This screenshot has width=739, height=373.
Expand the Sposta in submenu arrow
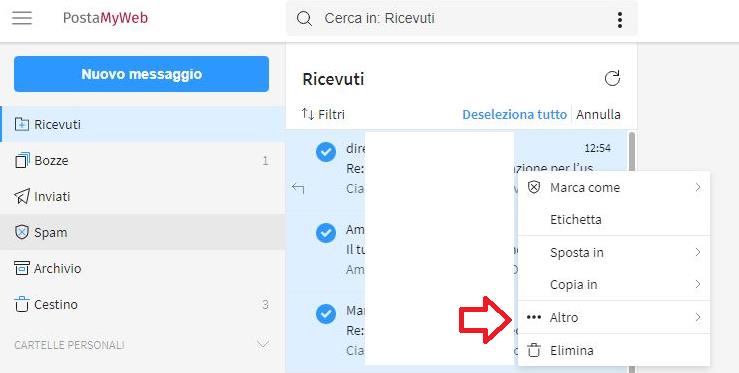pos(698,252)
